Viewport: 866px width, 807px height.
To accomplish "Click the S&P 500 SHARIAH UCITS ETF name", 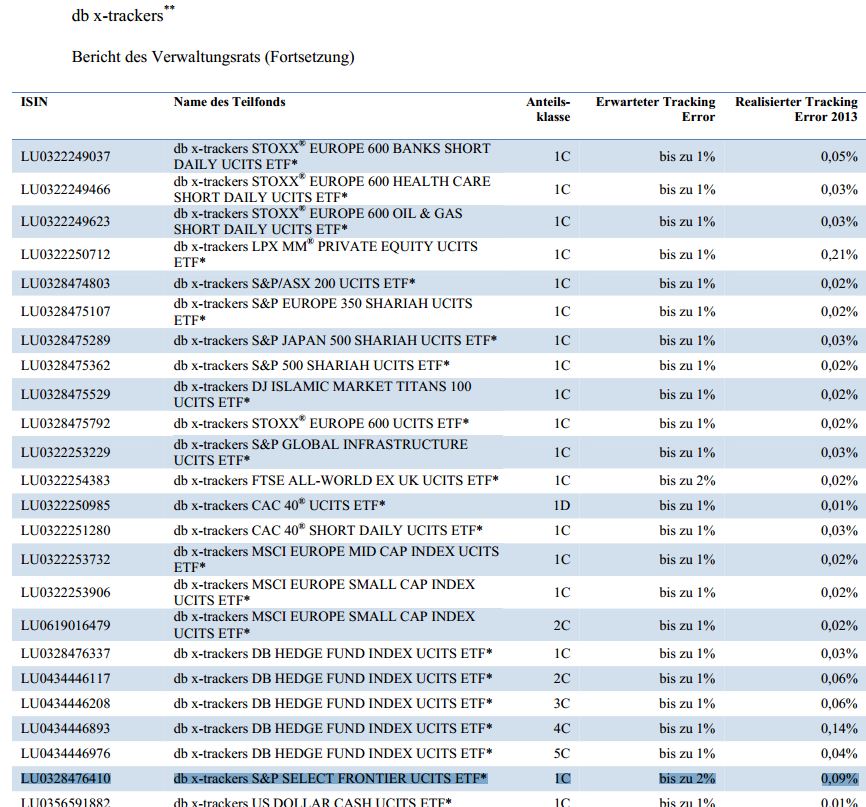I will point(311,366).
